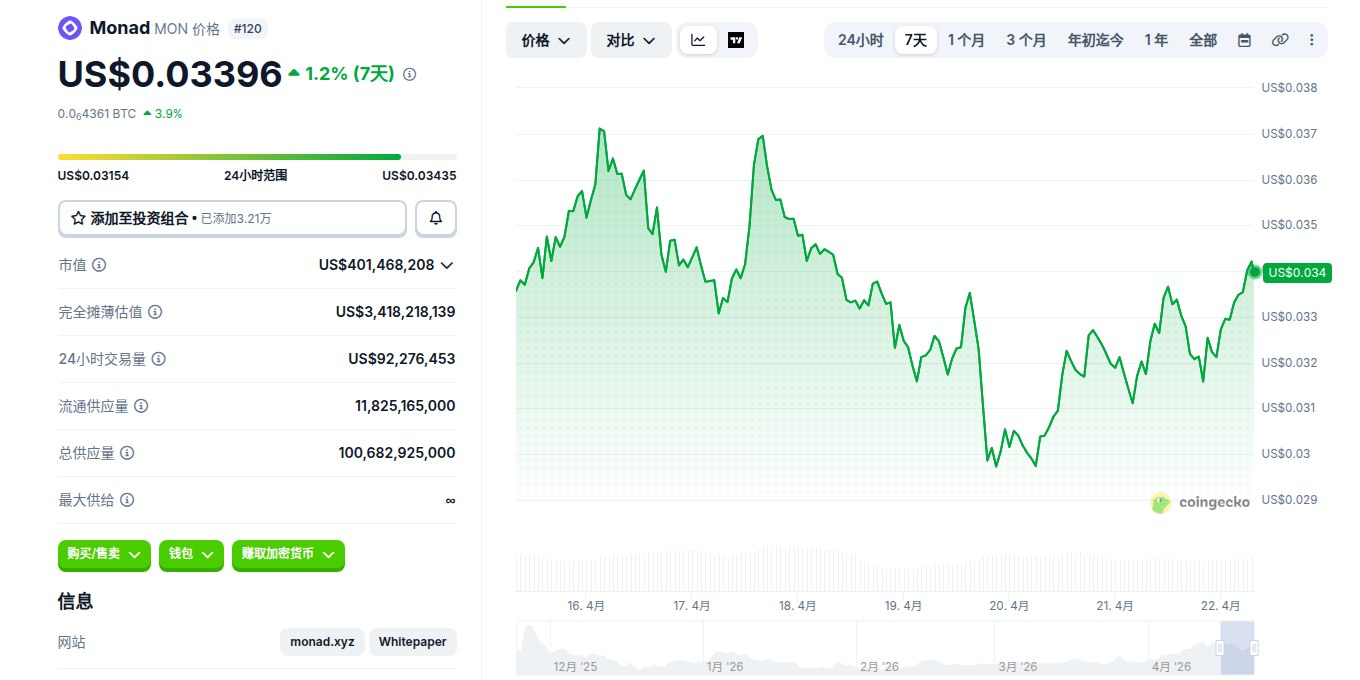Select the 24小时 time range
The image size is (1360, 680).
pyautogui.click(x=860, y=40)
